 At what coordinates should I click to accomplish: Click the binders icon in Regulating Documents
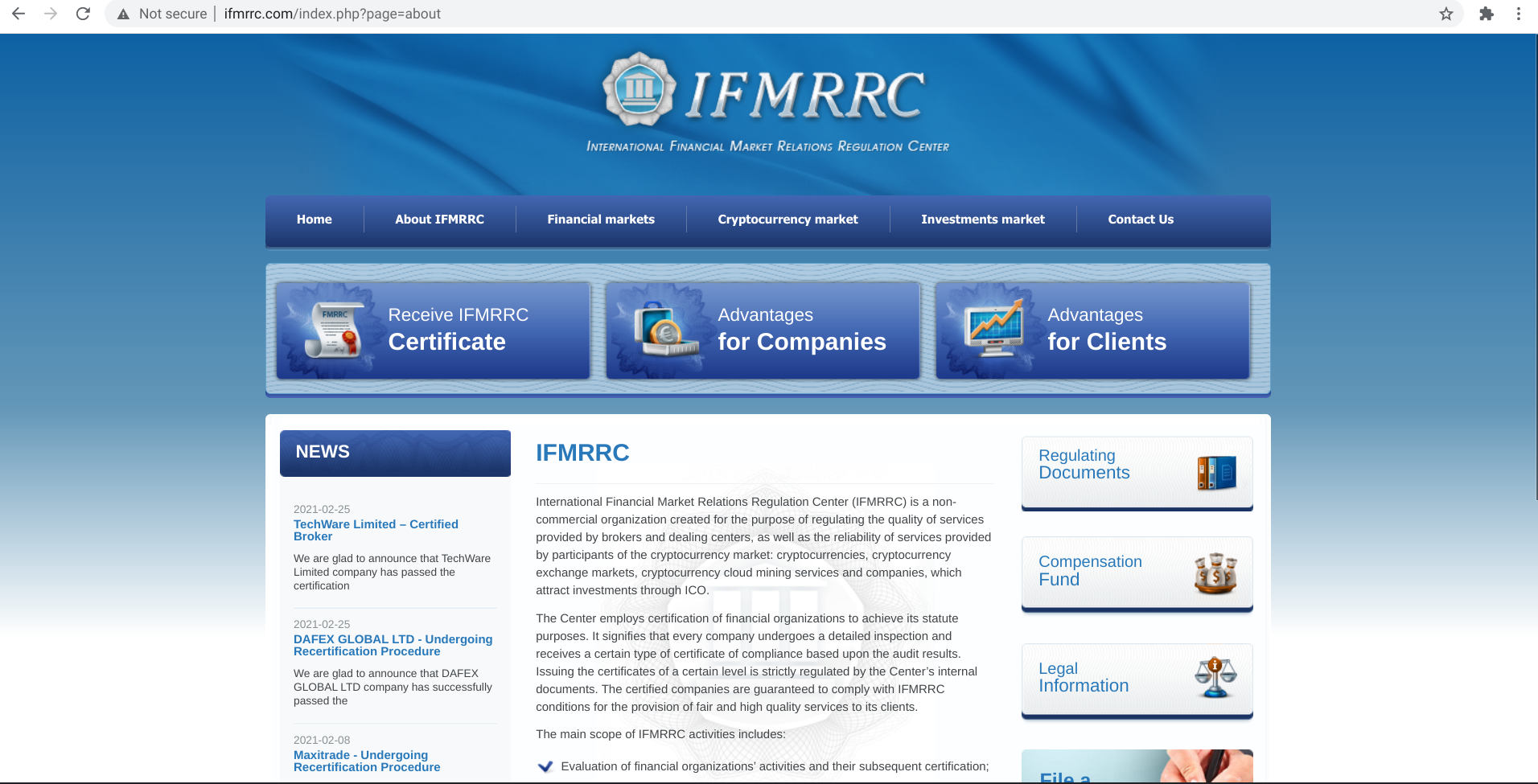tap(1215, 473)
